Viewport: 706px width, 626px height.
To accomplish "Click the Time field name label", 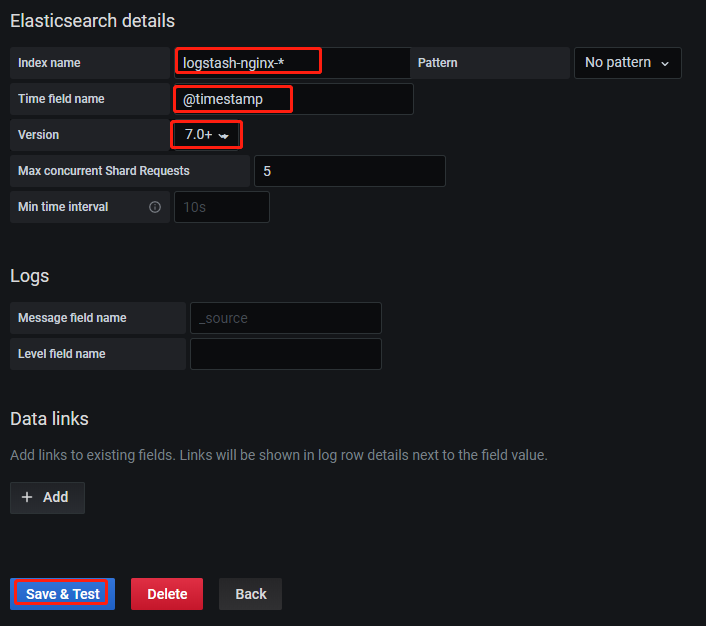I will [x=61, y=99].
